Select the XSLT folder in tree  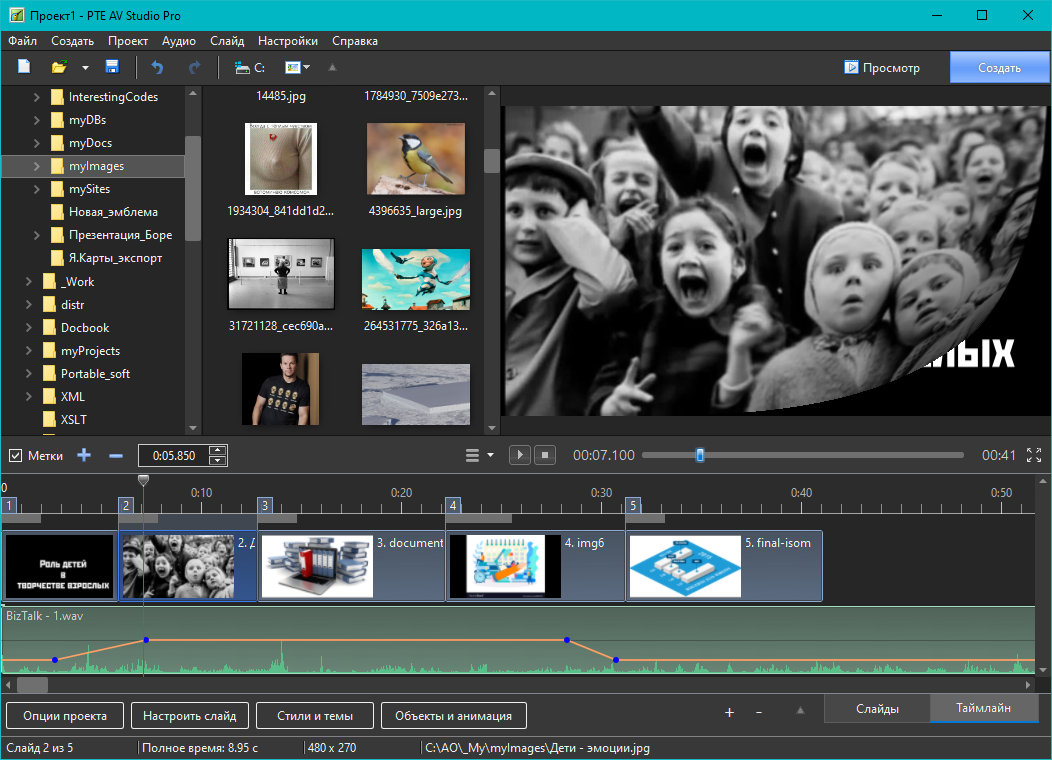(74, 420)
